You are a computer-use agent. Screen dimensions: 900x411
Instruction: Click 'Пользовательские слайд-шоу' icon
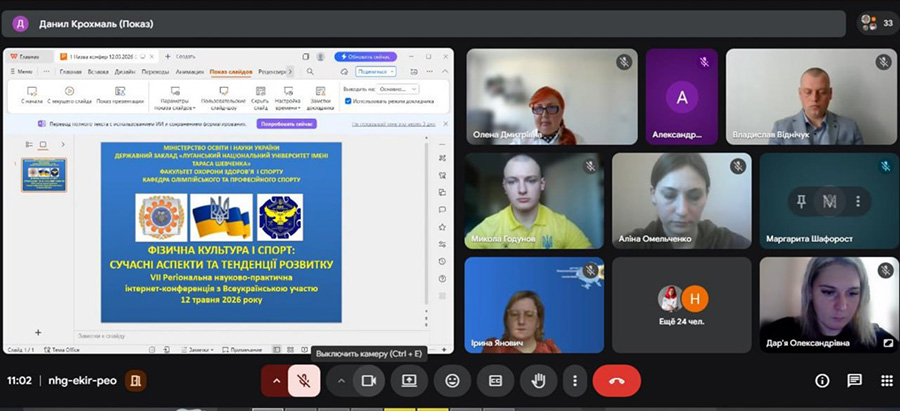click(223, 98)
